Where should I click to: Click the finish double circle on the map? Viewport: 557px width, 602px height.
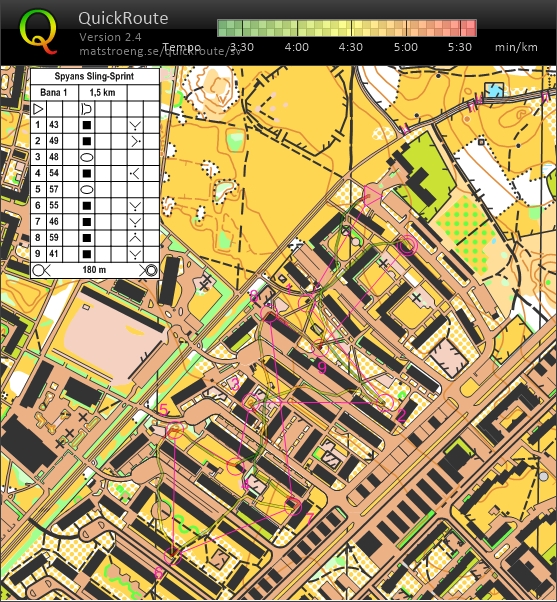pyautogui.click(x=407, y=246)
